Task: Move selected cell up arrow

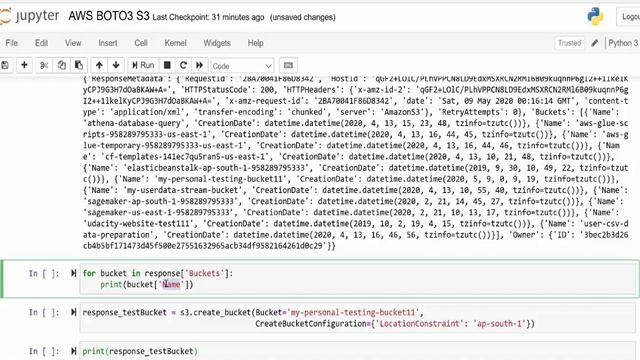Action: [99, 65]
